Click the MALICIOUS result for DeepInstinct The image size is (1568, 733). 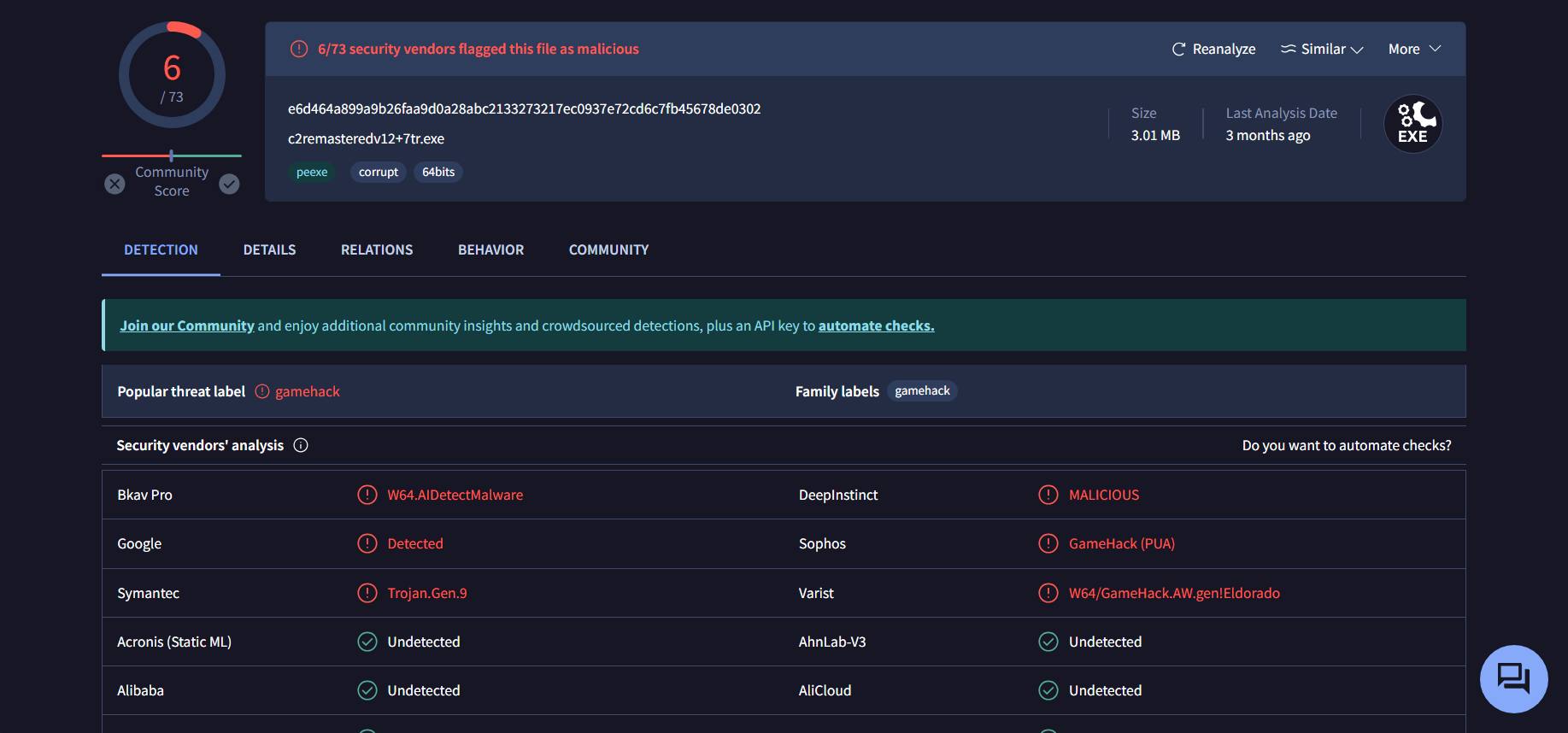click(1104, 496)
